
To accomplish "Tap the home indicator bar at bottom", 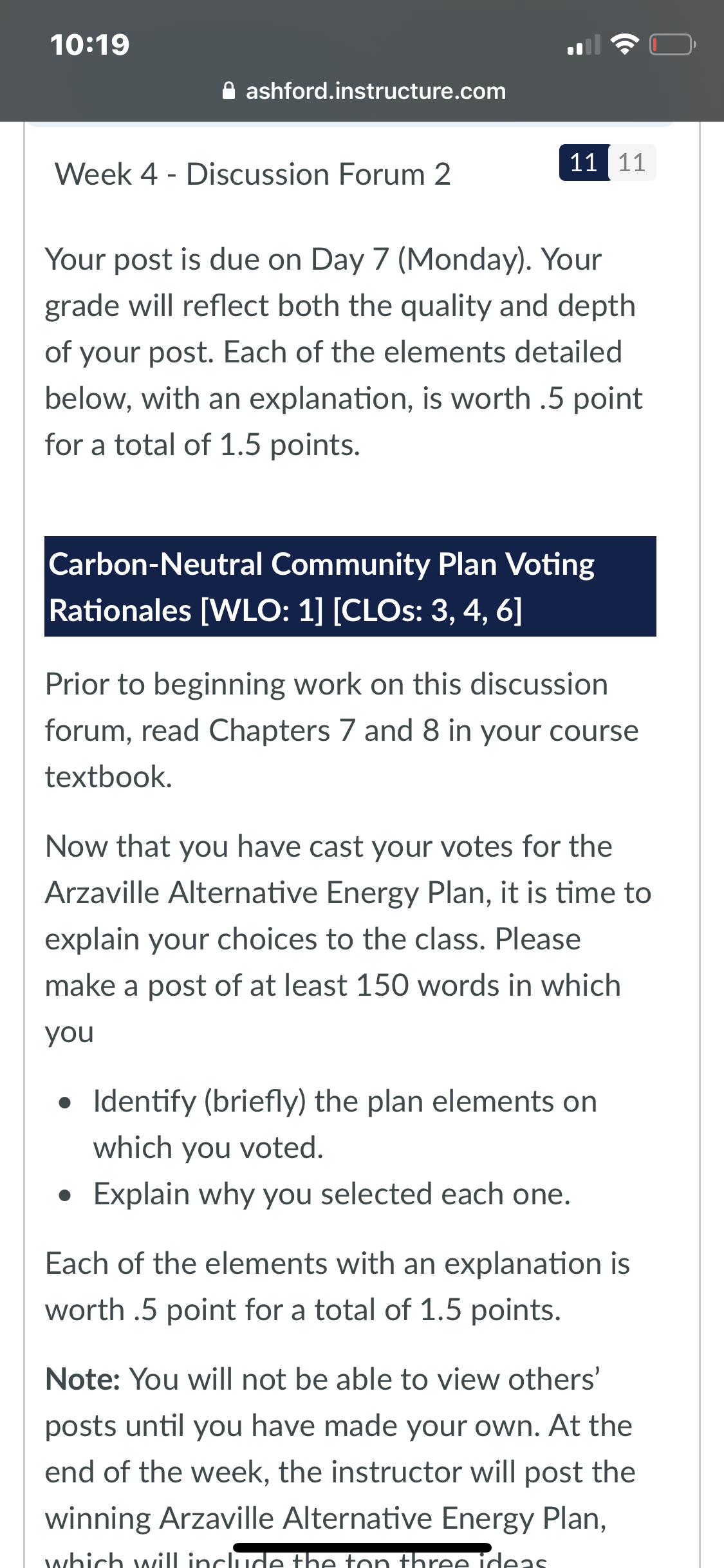I will (362, 1547).
